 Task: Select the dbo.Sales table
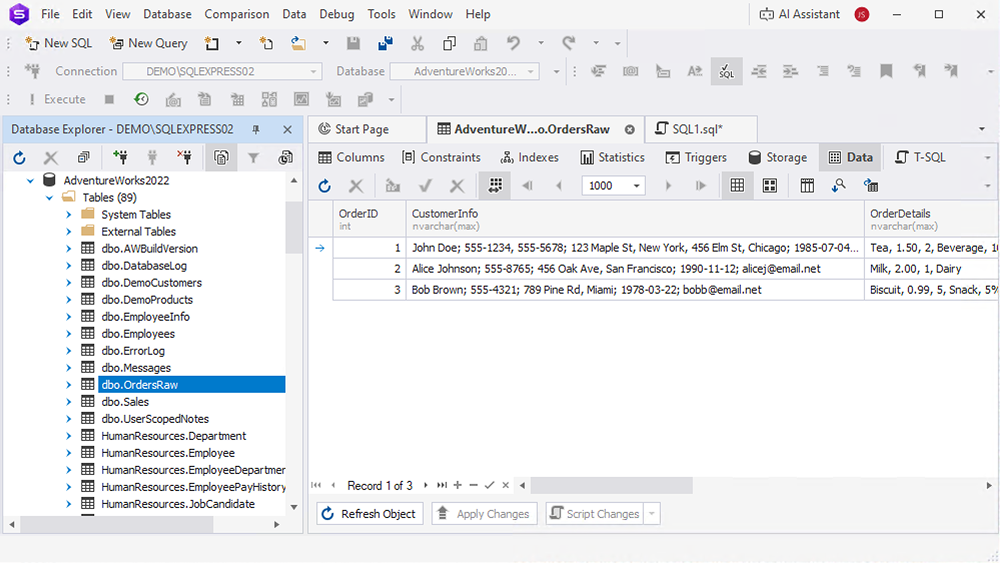(125, 402)
